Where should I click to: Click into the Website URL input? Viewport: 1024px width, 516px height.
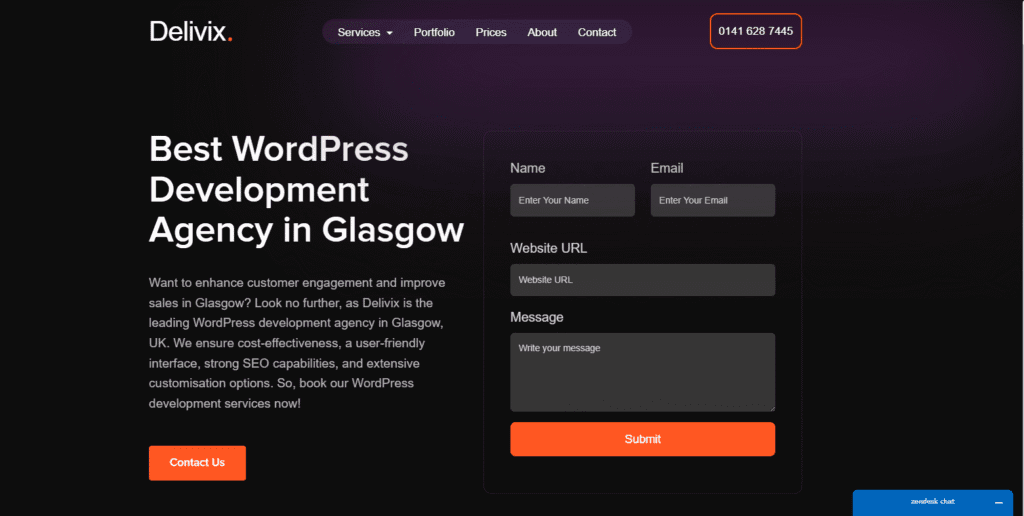tap(643, 280)
